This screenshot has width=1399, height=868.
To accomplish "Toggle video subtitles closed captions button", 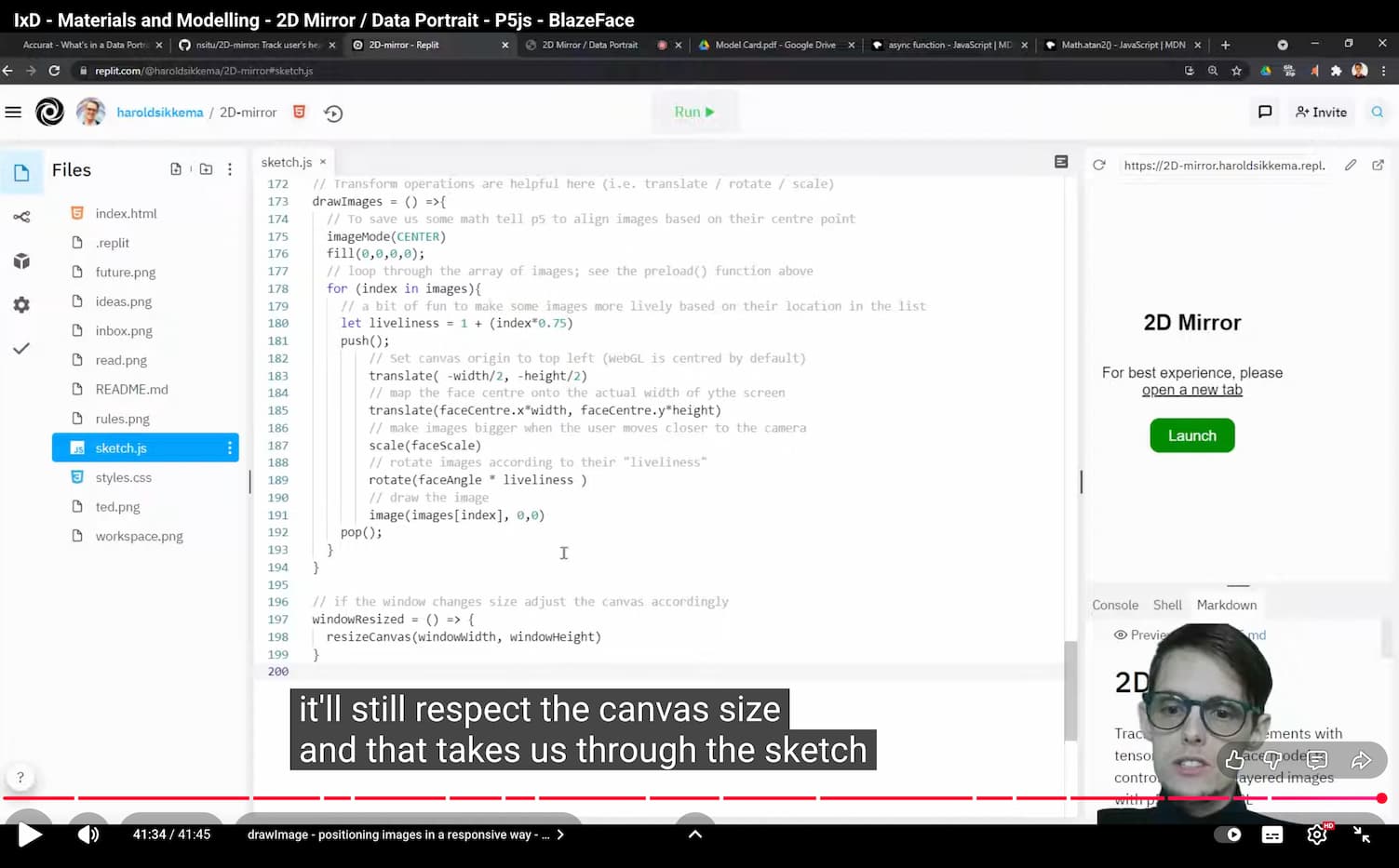I will coord(1271,835).
